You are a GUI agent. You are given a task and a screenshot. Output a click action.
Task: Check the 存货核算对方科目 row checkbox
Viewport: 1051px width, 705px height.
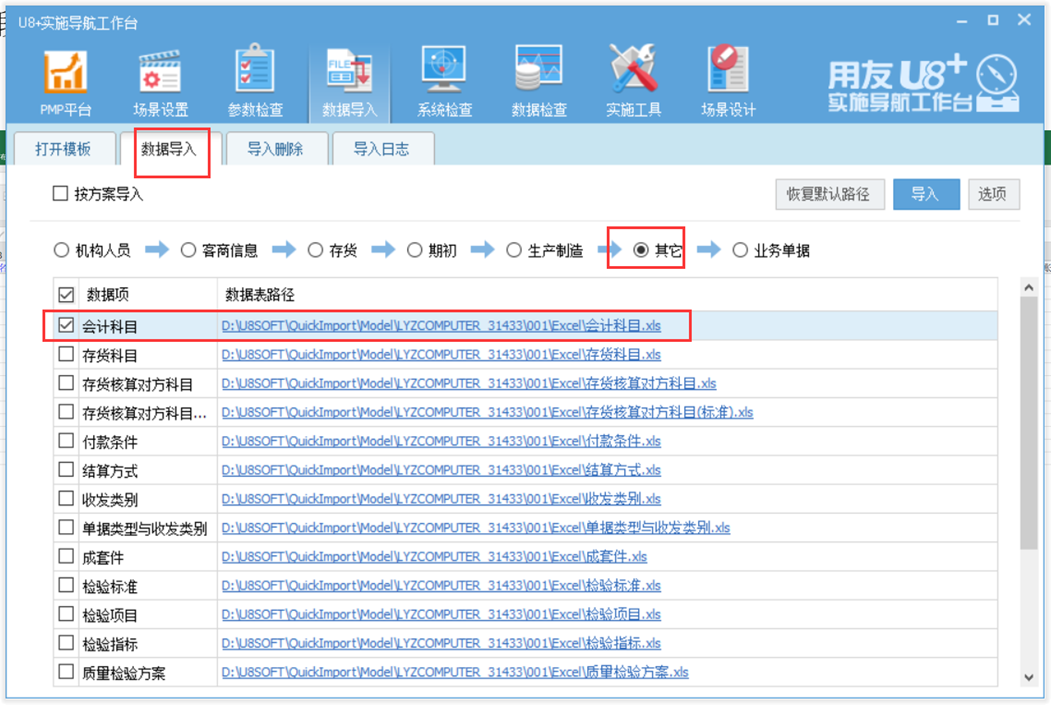[x=66, y=383]
